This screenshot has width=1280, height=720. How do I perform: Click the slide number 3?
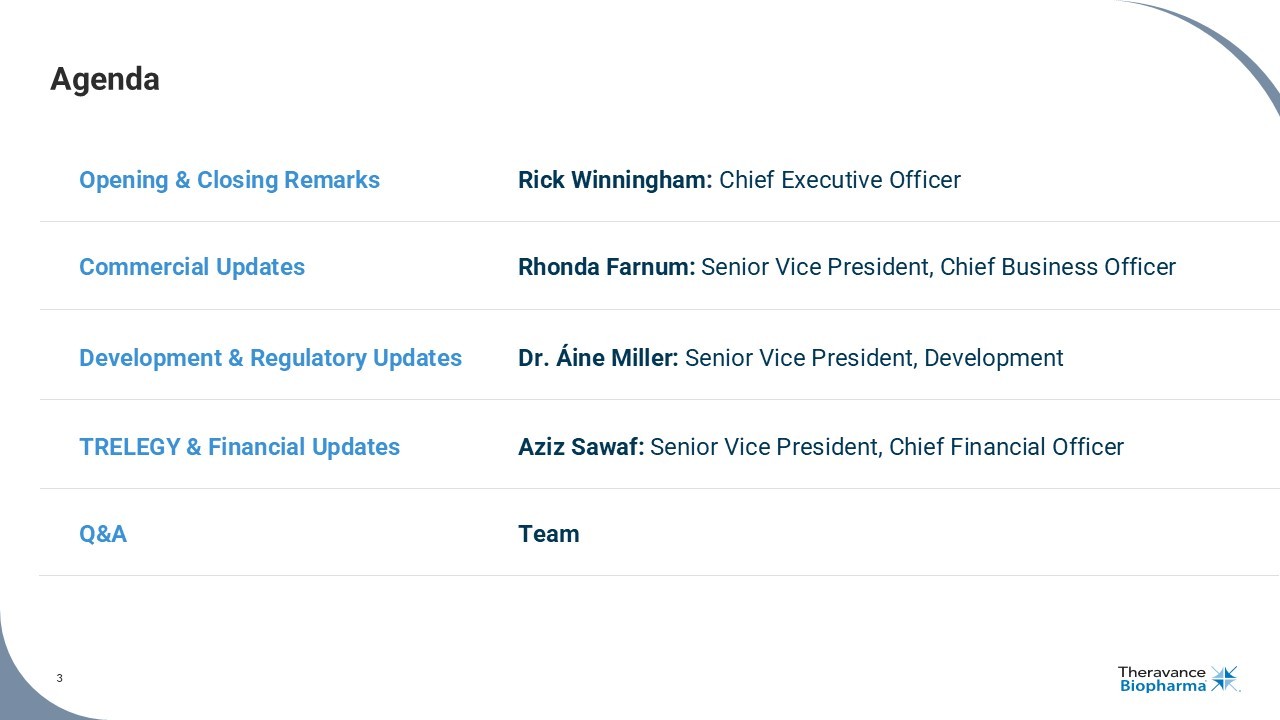coord(59,679)
